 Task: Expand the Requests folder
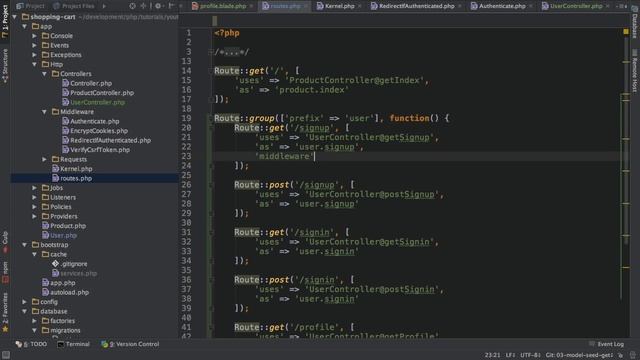tap(44, 159)
